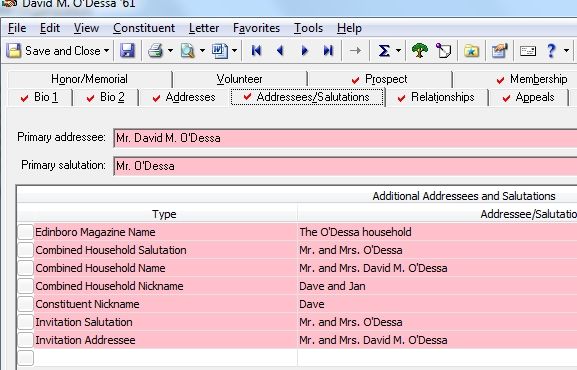Image resolution: width=577 pixels, height=370 pixels.
Task: Click the Print Preview icon
Action: tap(188, 50)
